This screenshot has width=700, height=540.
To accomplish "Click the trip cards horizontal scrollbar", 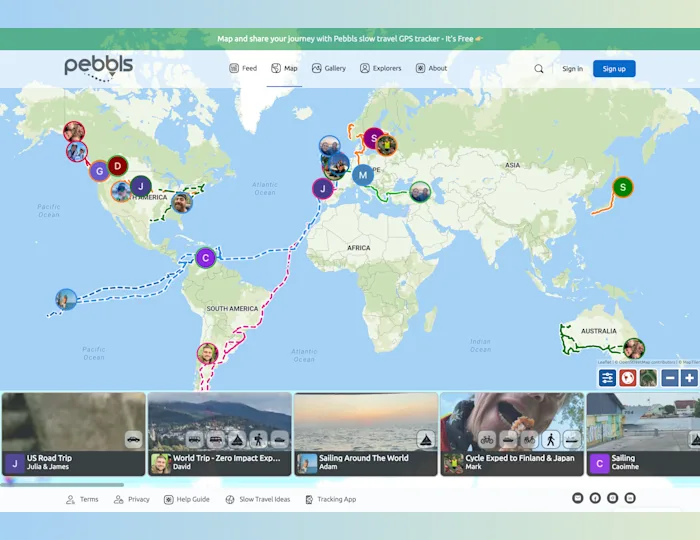I will coord(62,484).
